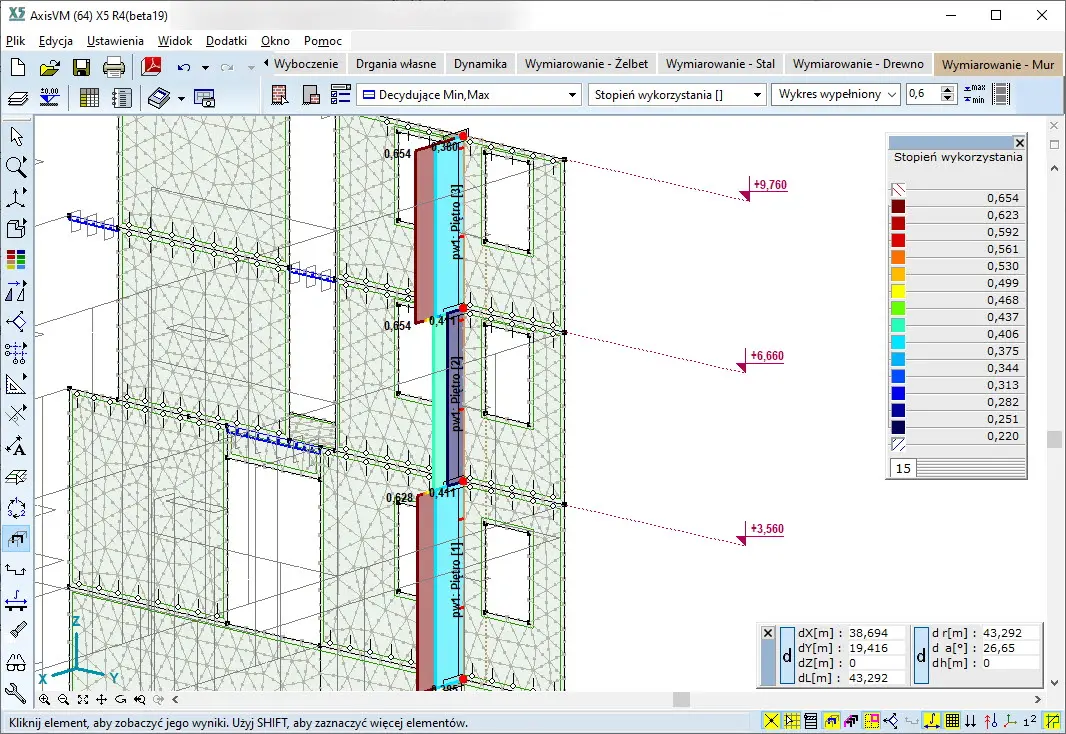Image resolution: width=1066 pixels, height=734 pixels.
Task: Toggle the grid display in status bar
Action: coord(953,721)
